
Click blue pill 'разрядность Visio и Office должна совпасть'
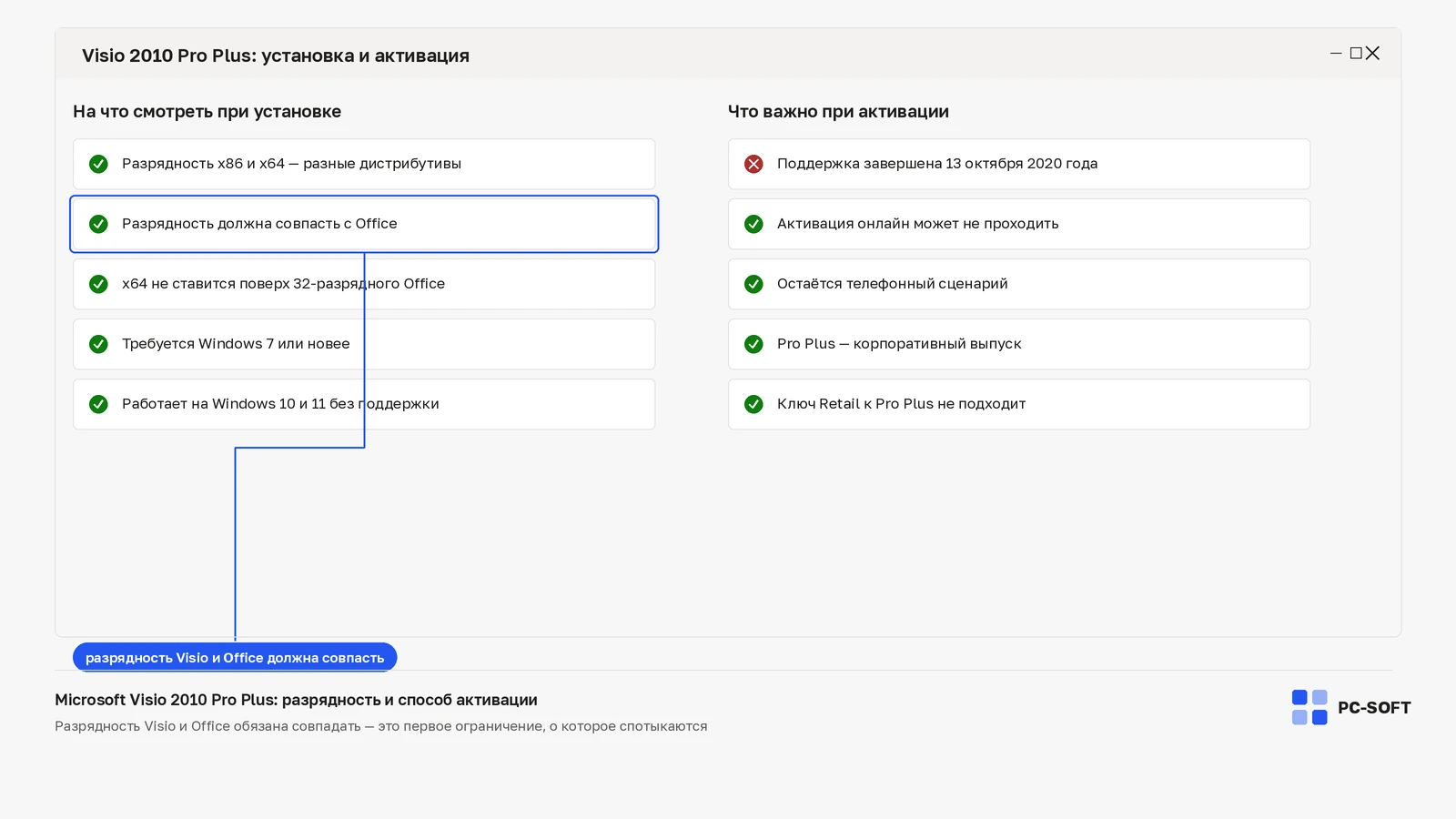coord(235,657)
